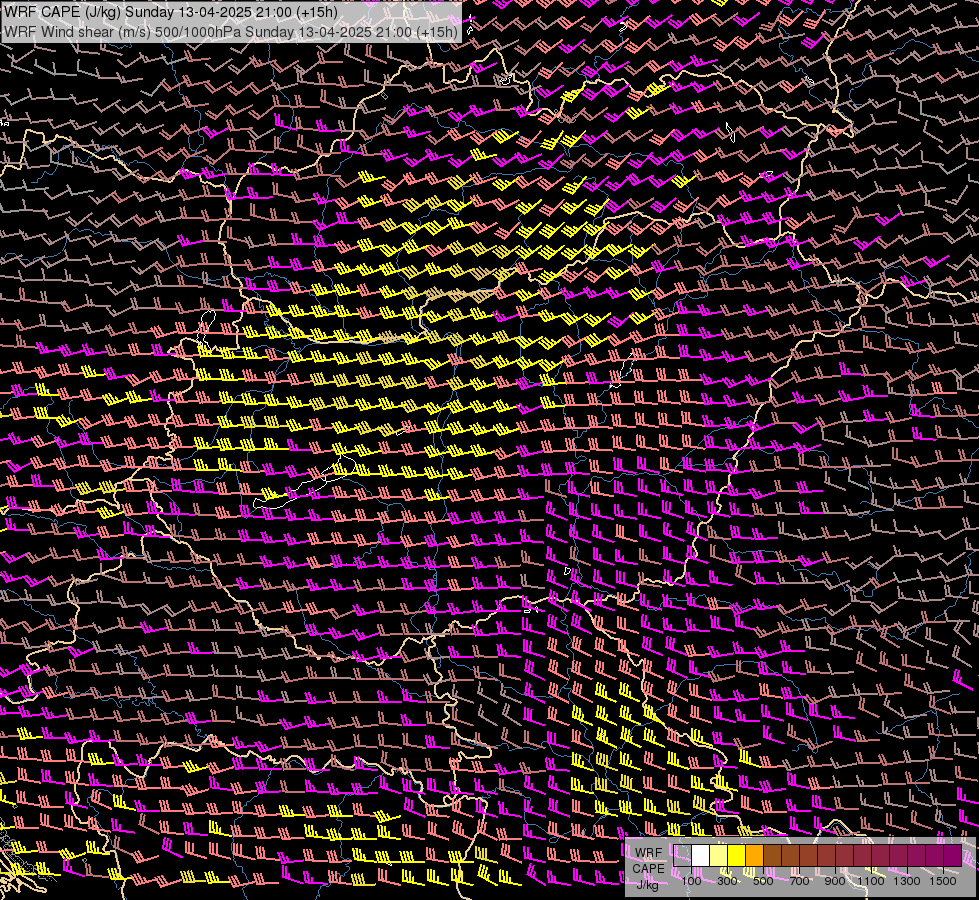Screen dimensions: 979x900
Task: Click the CAPE label in the legend
Action: (x=648, y=869)
